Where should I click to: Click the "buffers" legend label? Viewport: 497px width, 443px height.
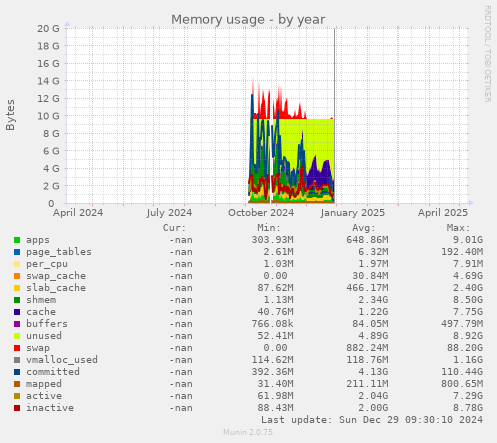pos(47,324)
